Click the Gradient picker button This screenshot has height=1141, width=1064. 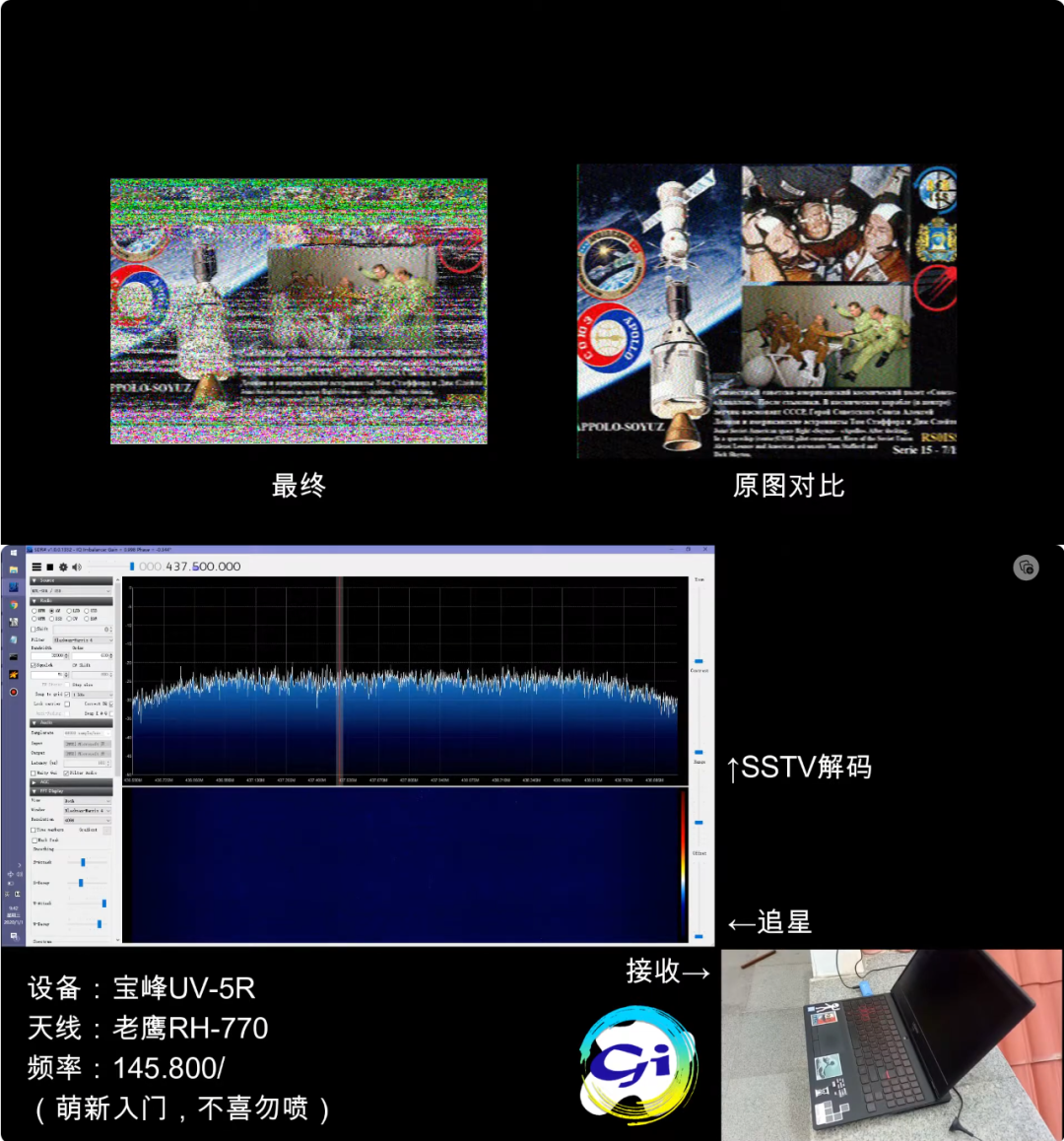pos(107,831)
